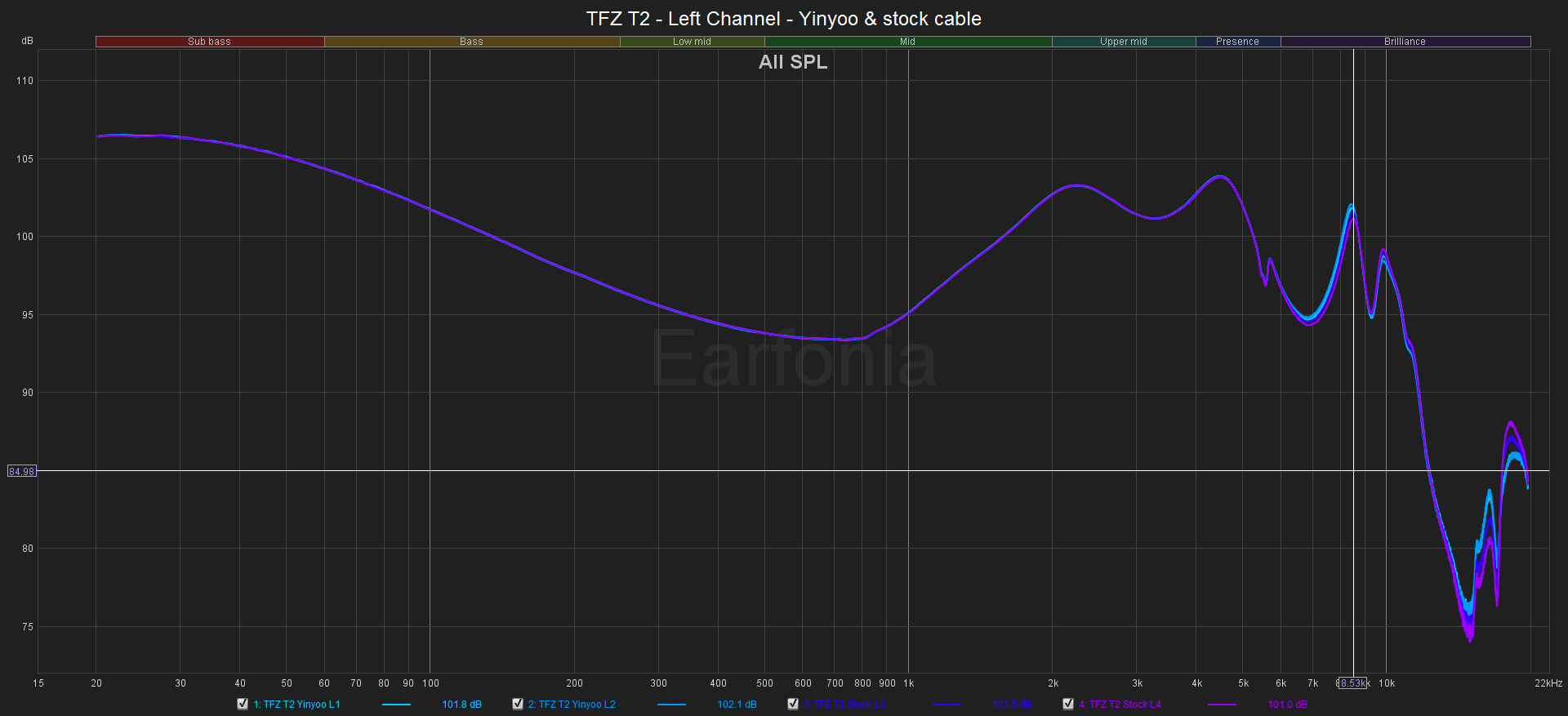
Task: Click the blue line swatch for Yinyoo L2
Action: [671, 705]
